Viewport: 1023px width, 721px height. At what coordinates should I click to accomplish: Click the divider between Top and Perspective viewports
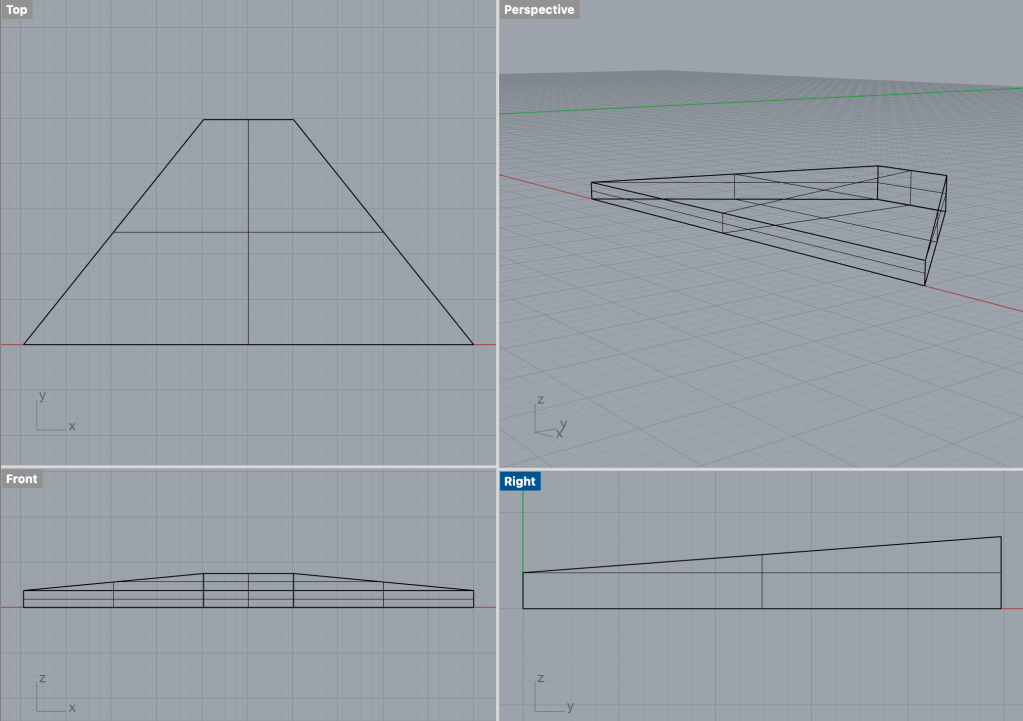(497, 230)
